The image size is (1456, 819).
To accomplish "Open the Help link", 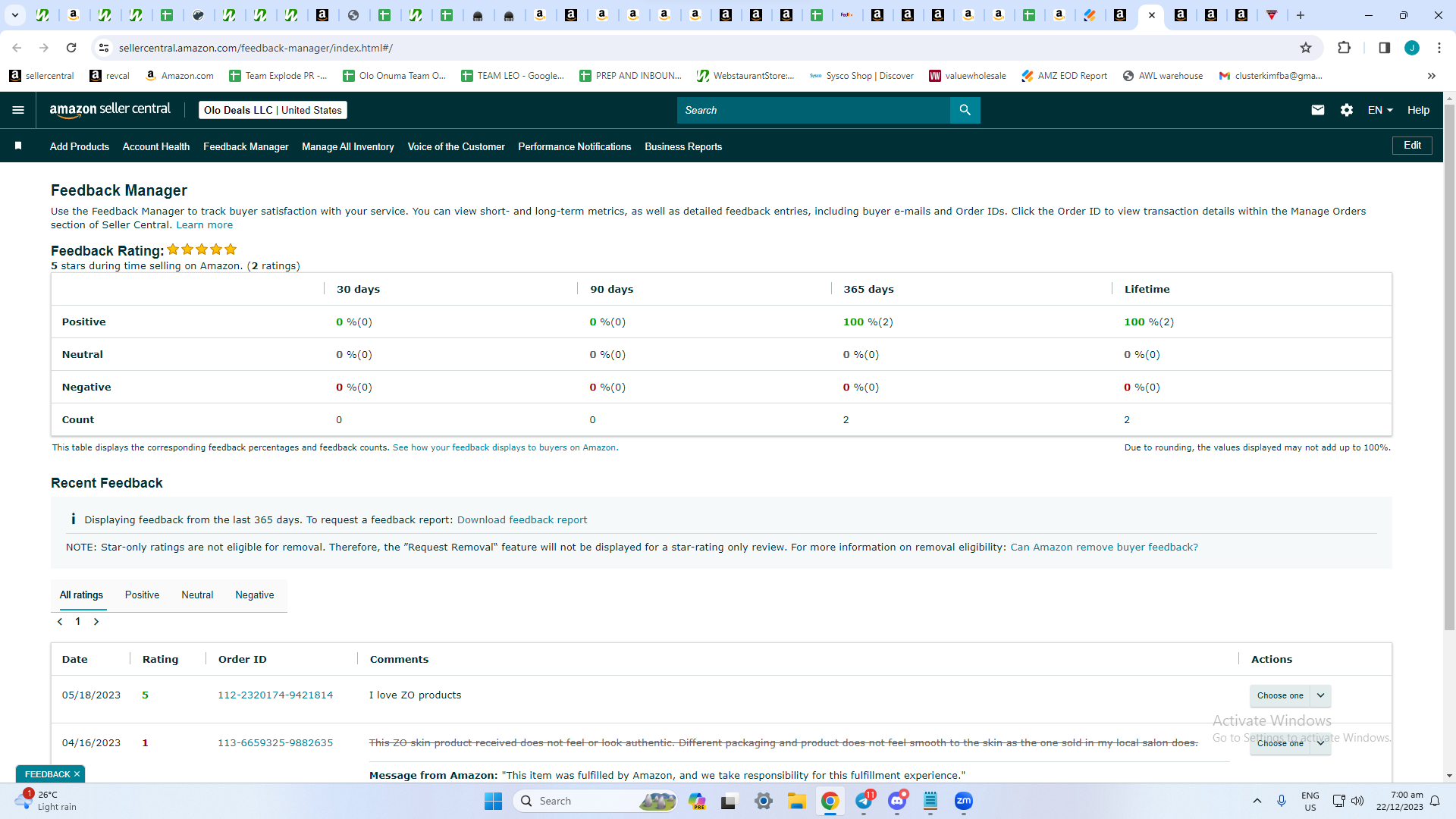I will [1418, 110].
